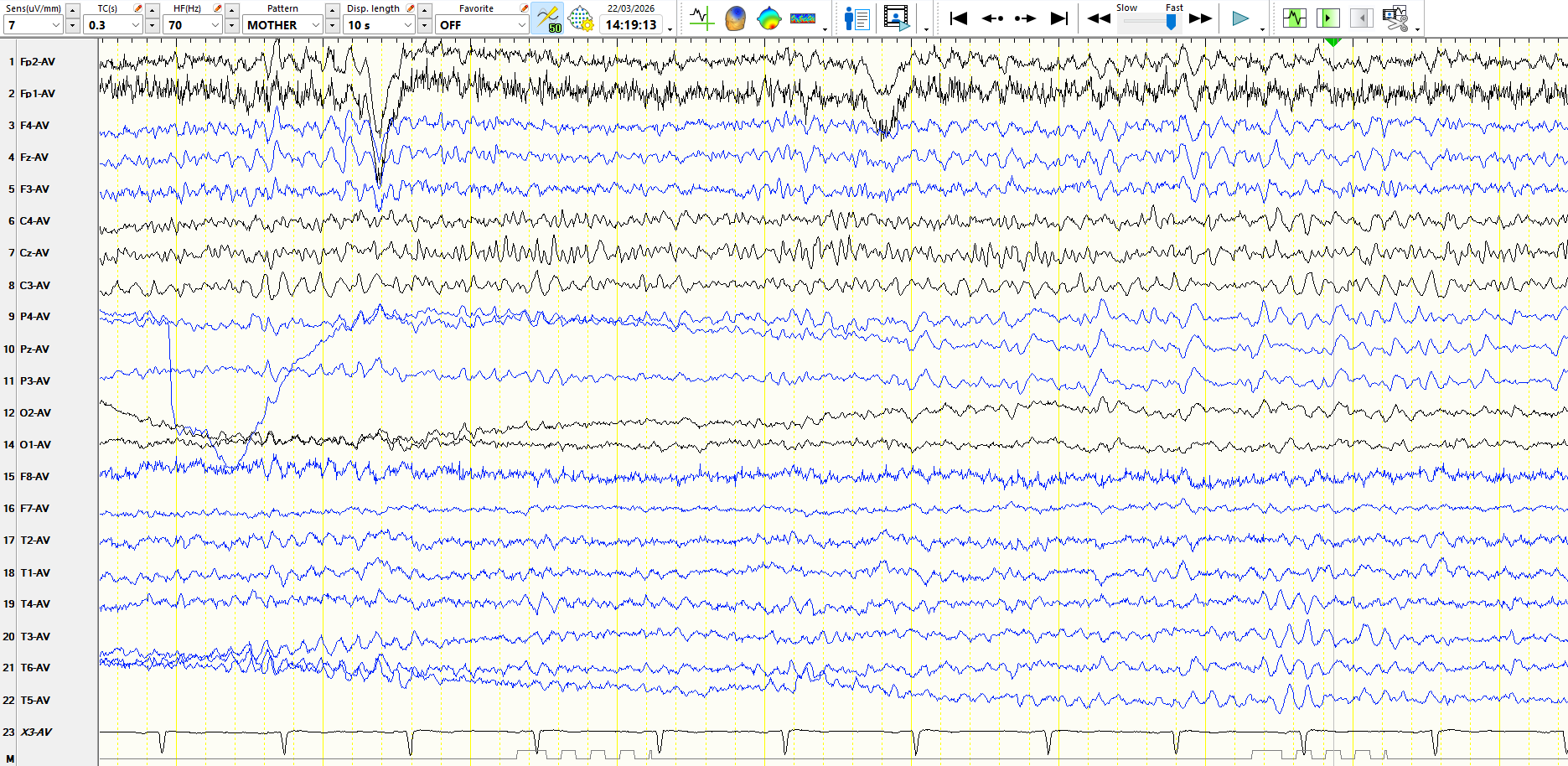Click the green waveform display icon

pyautogui.click(x=1294, y=18)
